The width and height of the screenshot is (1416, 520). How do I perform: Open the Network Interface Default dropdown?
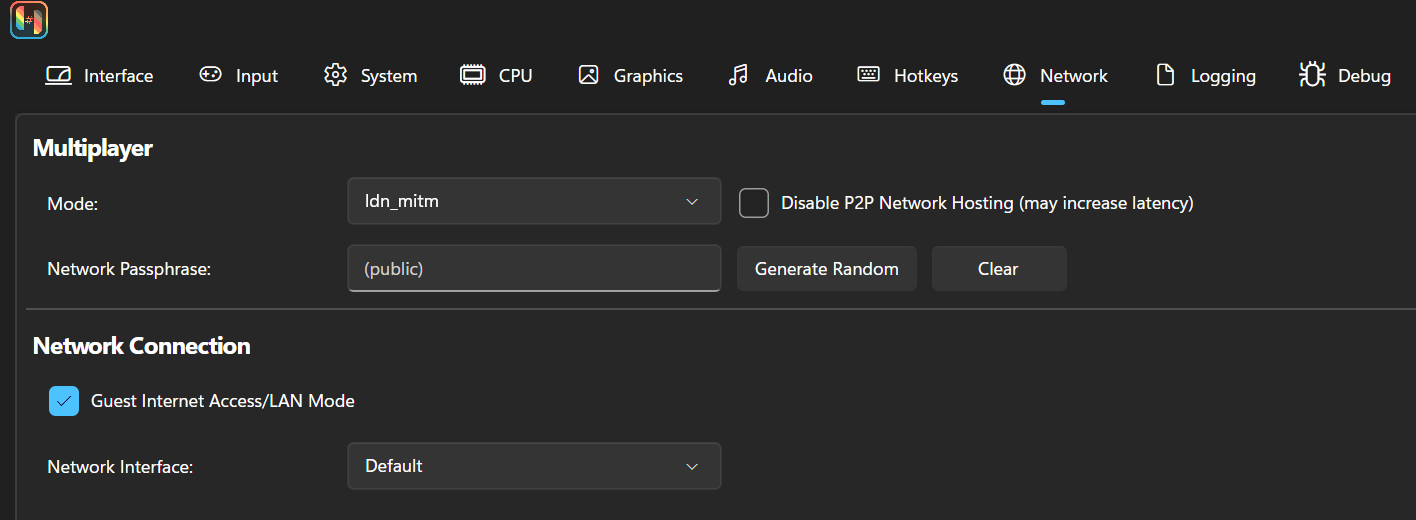[x=534, y=466]
